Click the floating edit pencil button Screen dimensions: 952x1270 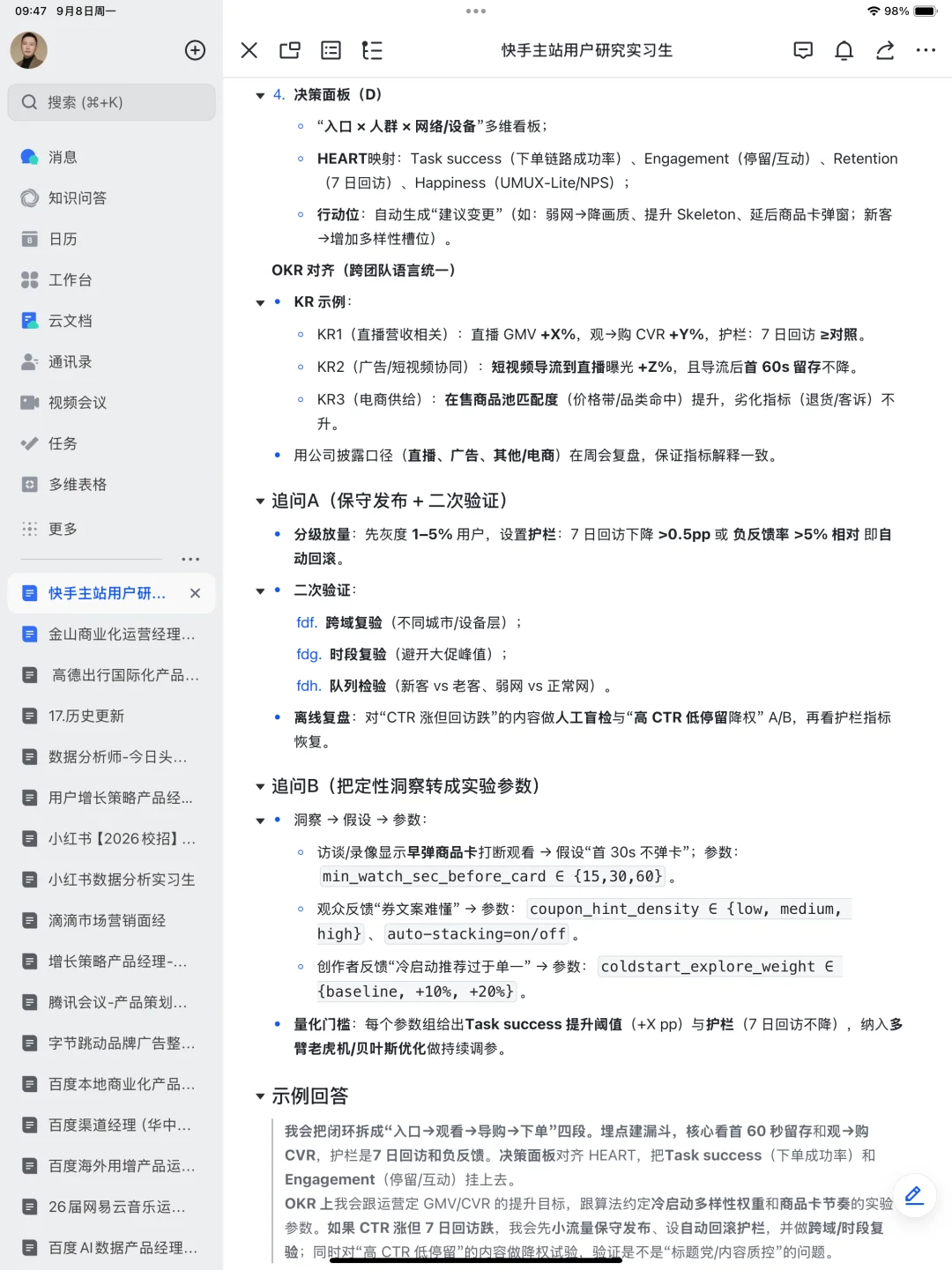[x=914, y=1196]
